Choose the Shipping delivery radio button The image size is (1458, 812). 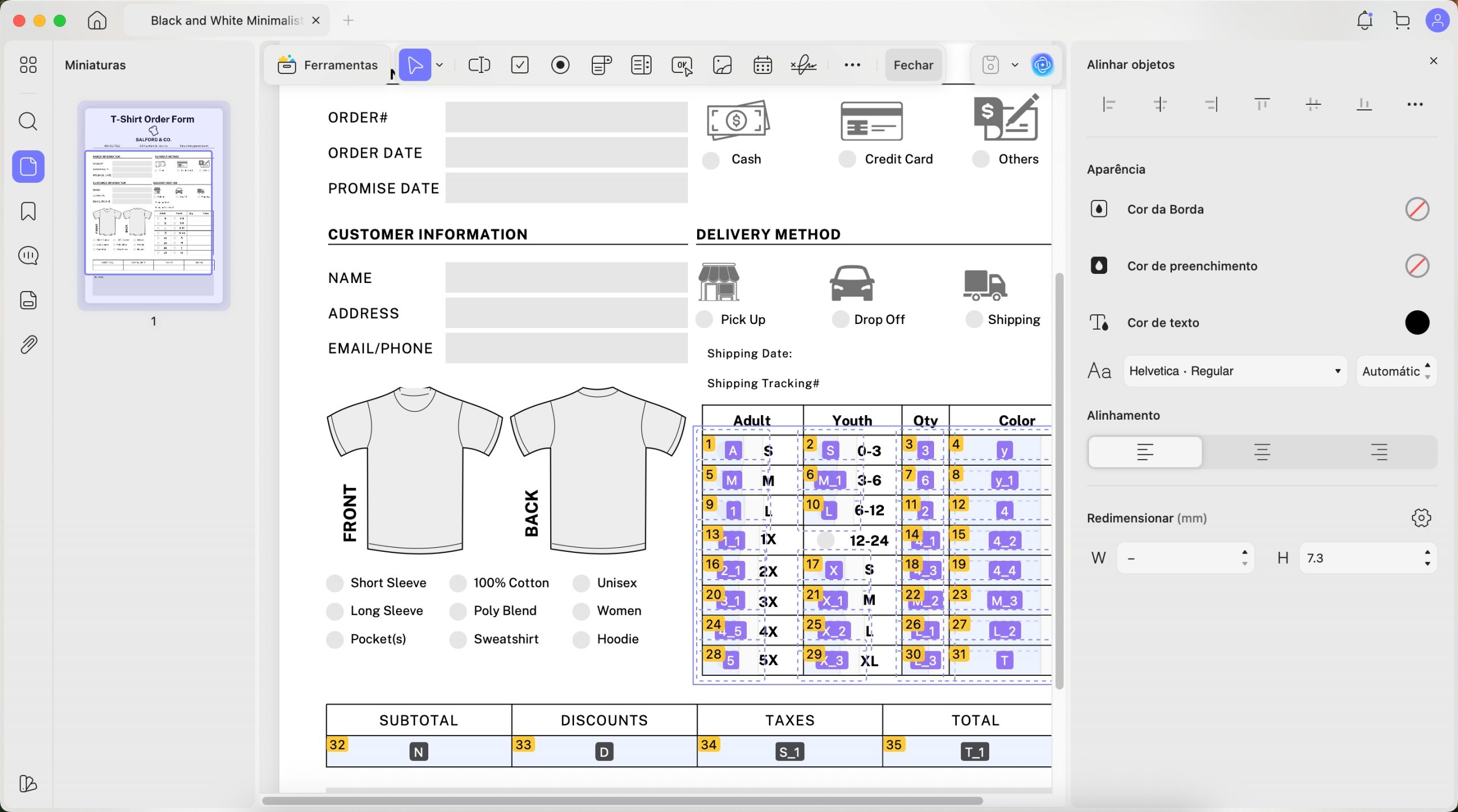[x=974, y=319]
